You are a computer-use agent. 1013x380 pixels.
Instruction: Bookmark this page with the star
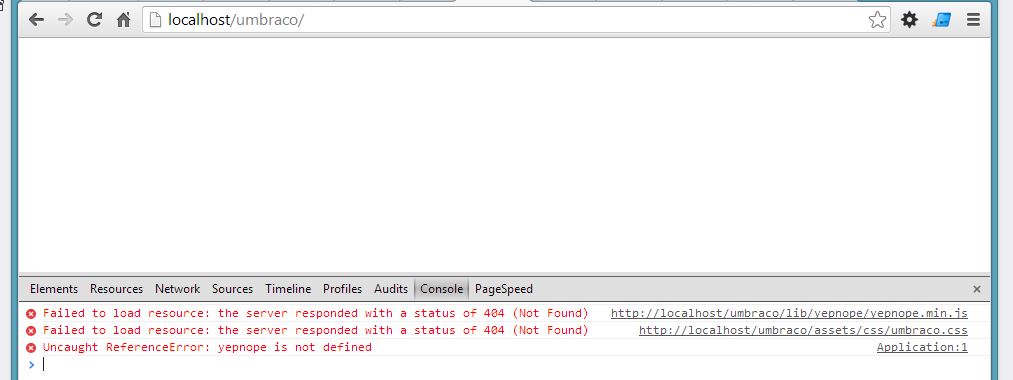coord(877,20)
